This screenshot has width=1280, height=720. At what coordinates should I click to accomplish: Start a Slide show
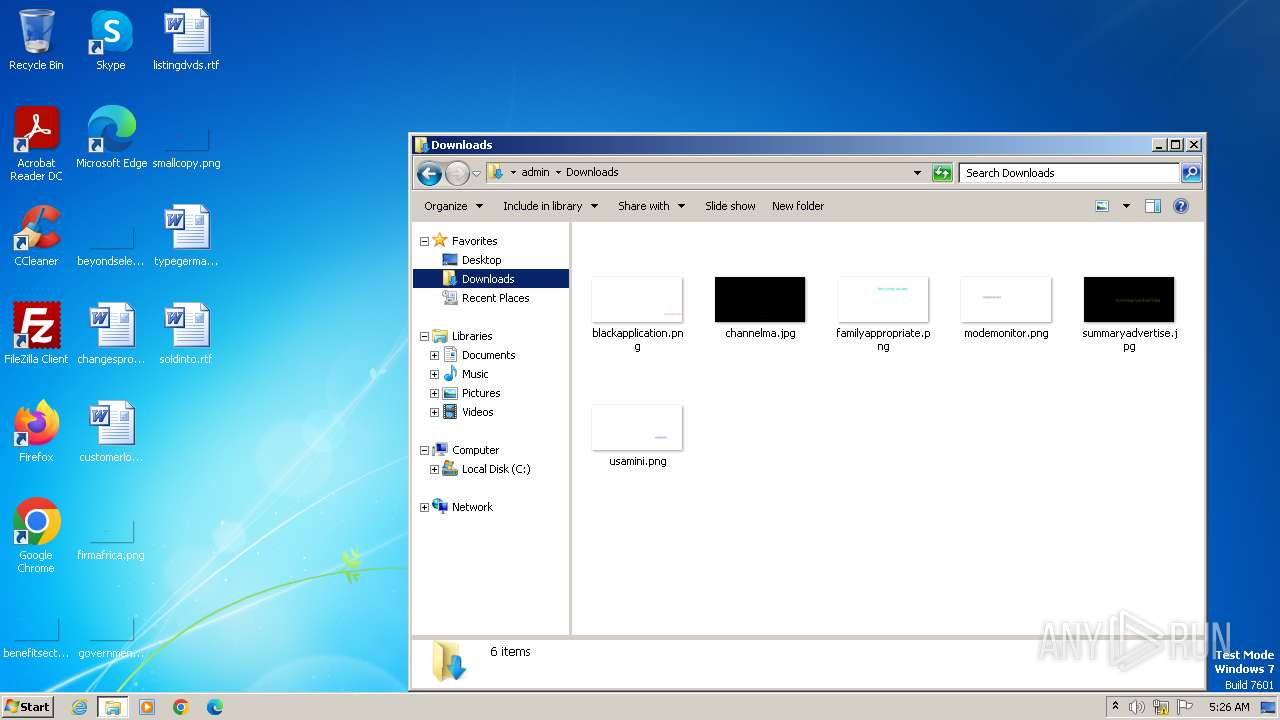point(730,206)
